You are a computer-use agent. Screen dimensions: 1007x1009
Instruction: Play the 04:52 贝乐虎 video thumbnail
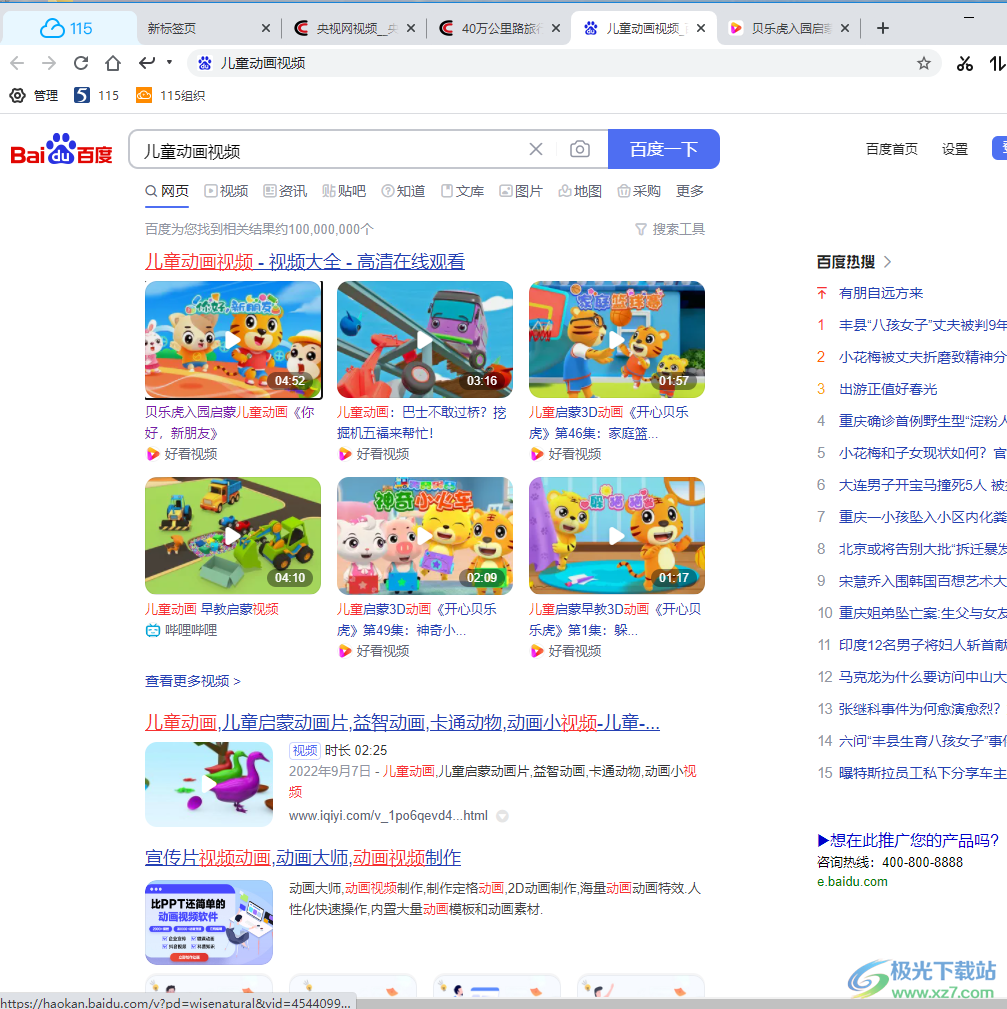233,340
